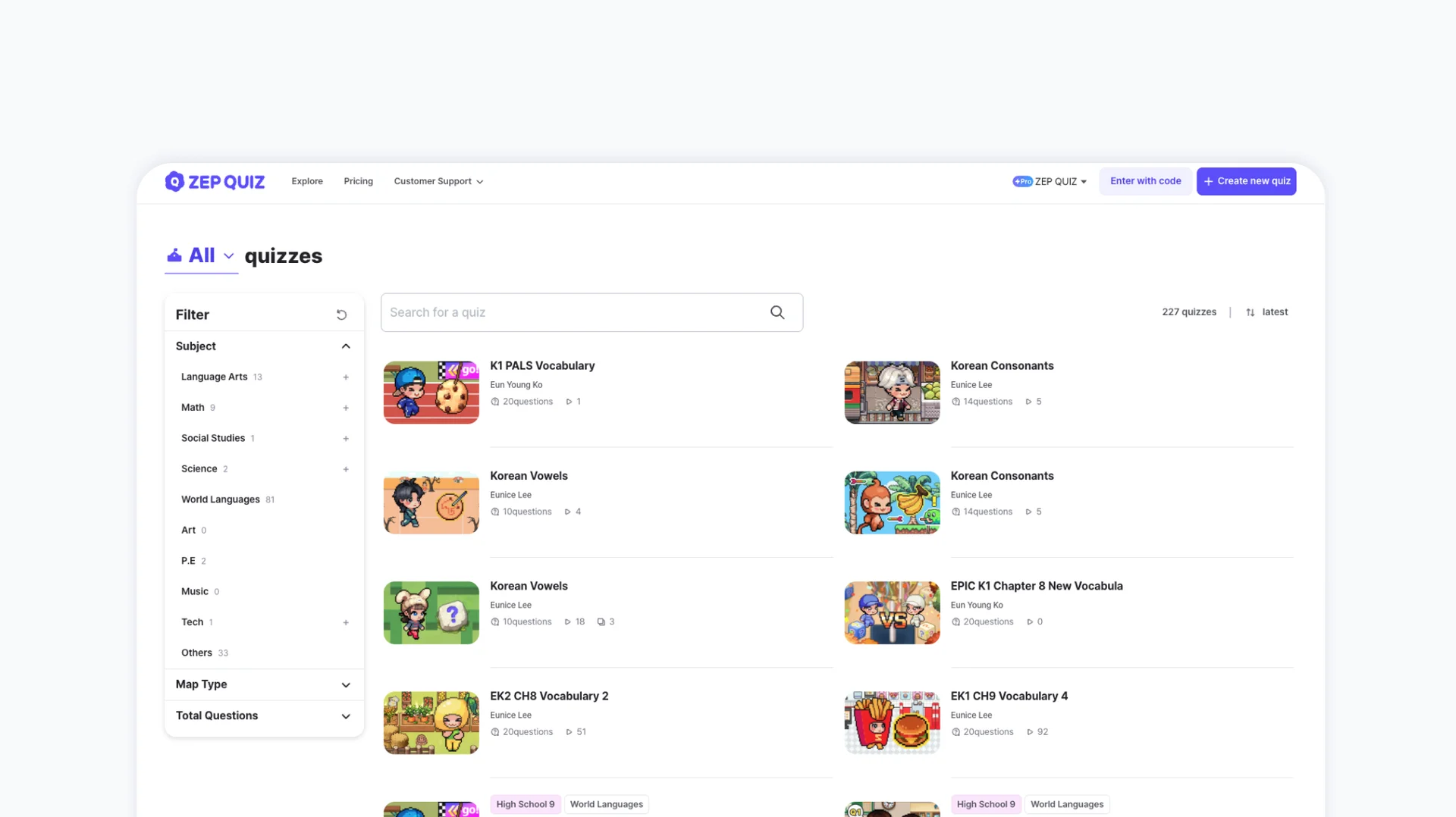Open EK1 CH9 Vocabulary 4 quiz title
The width and height of the screenshot is (1456, 817).
pyautogui.click(x=1009, y=696)
